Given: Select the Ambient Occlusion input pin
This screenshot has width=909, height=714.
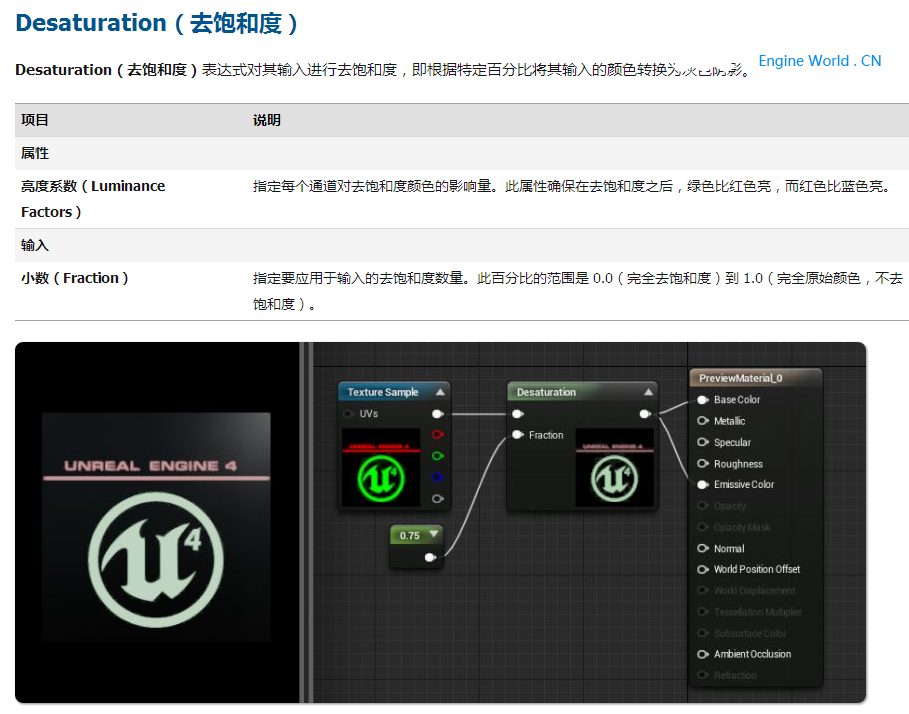Looking at the screenshot, I should pos(703,654).
